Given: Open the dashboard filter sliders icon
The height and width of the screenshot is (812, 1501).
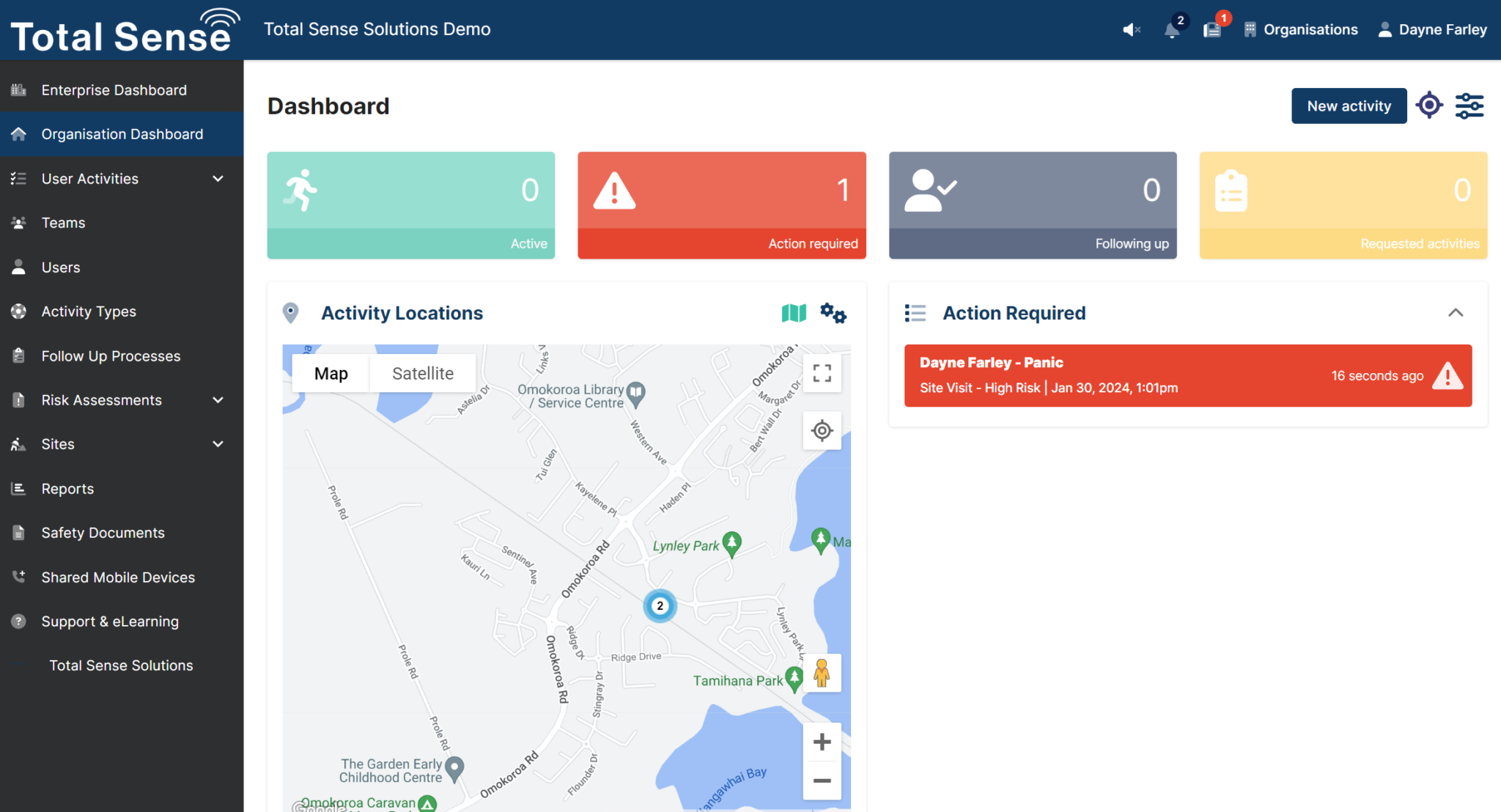Looking at the screenshot, I should tap(1469, 106).
